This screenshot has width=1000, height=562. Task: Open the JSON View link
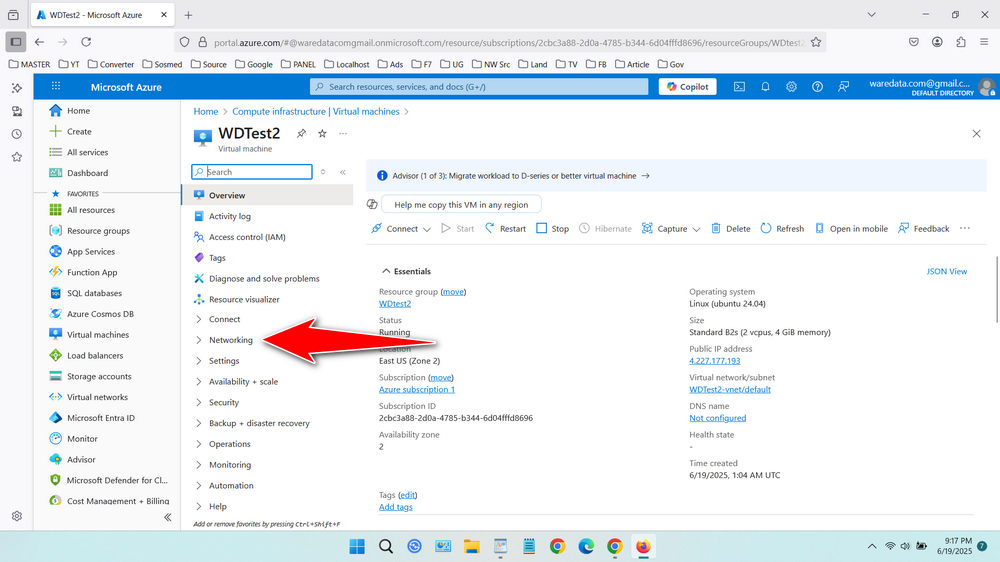click(x=946, y=271)
